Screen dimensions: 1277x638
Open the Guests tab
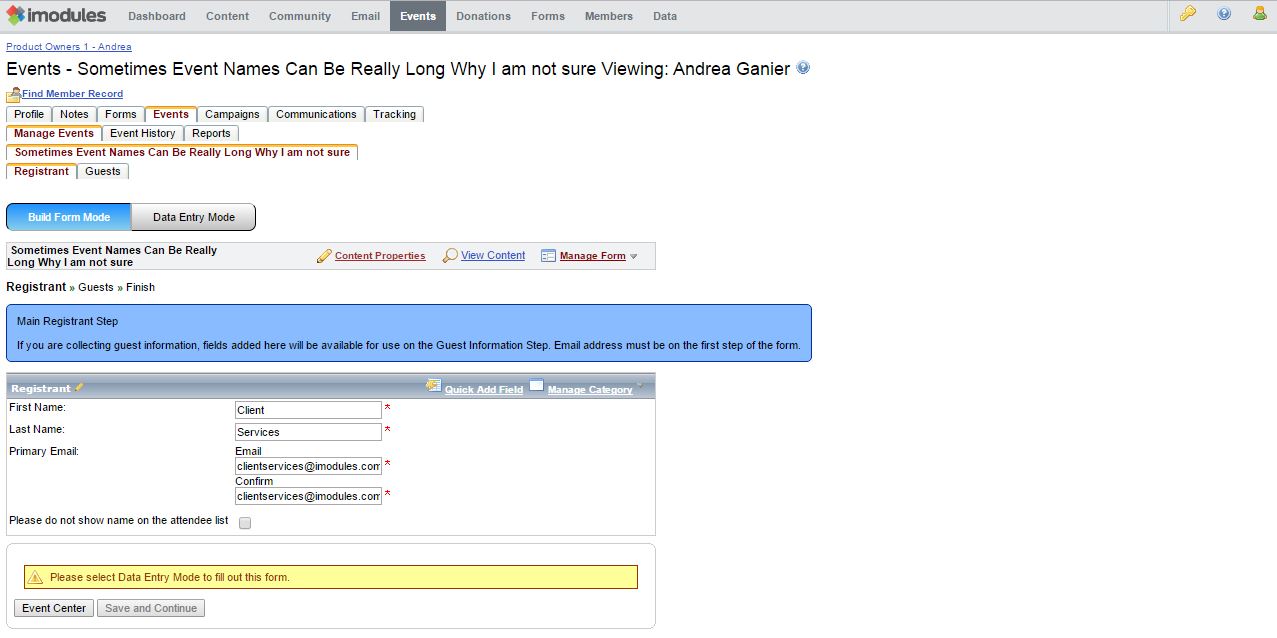pos(102,171)
